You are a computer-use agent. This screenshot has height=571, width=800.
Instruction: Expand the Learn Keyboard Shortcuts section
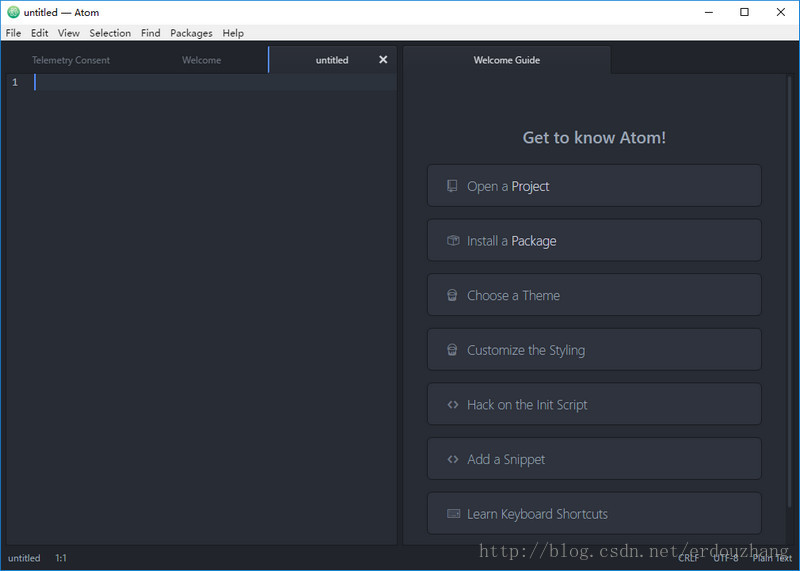pos(594,513)
